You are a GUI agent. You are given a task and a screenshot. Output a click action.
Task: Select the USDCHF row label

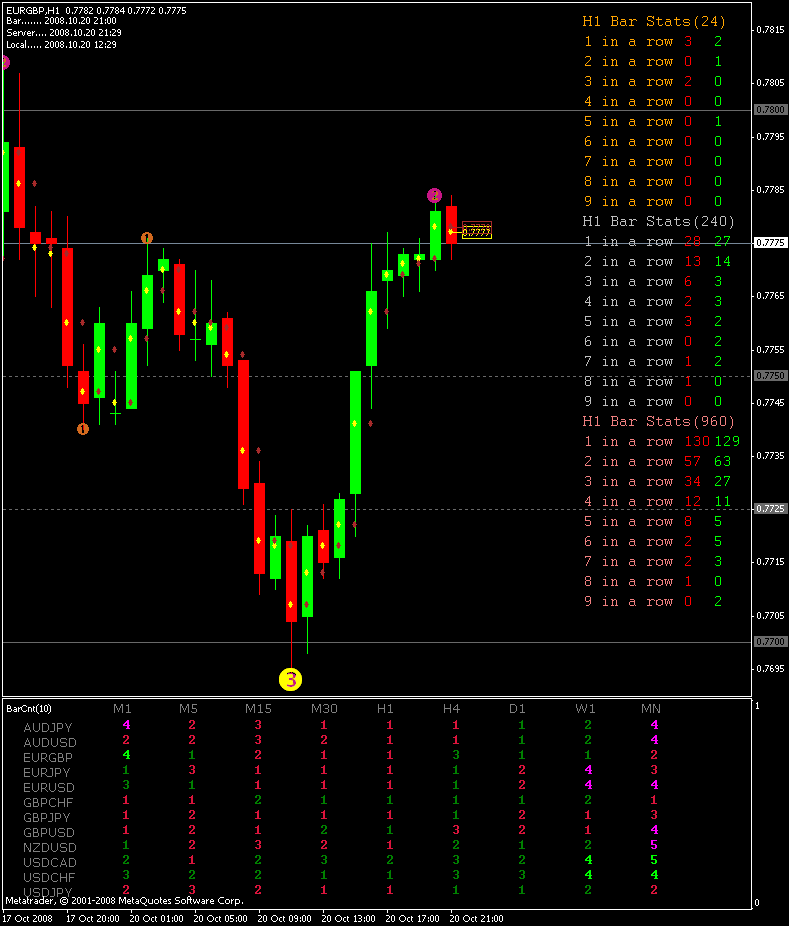click(x=49, y=878)
